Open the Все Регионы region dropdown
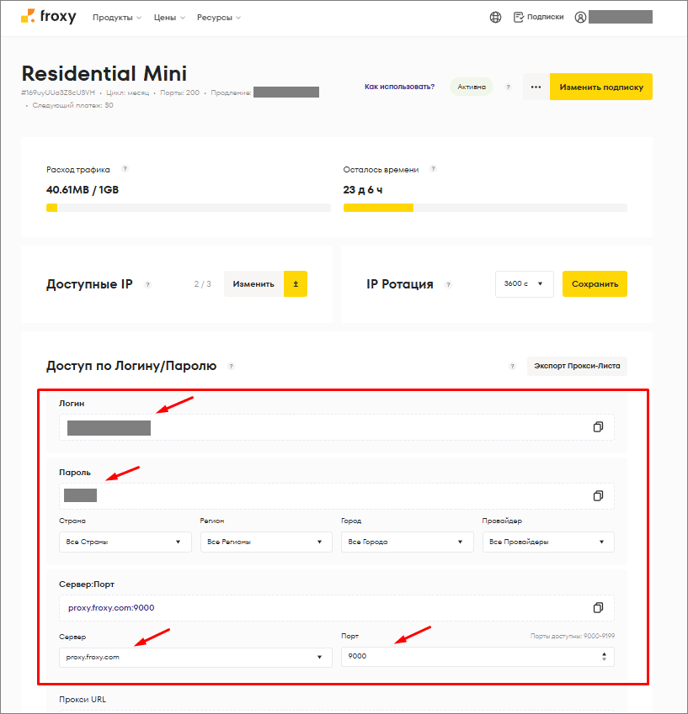Image resolution: width=688 pixels, height=714 pixels. click(266, 541)
